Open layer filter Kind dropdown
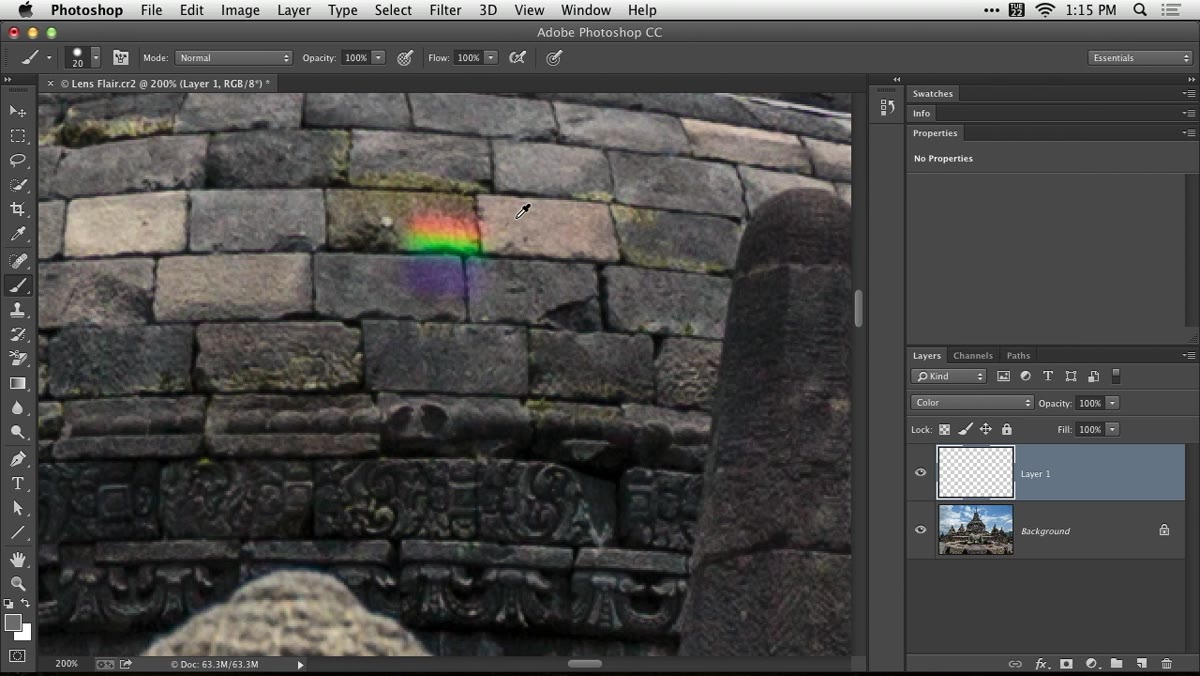This screenshot has height=676, width=1200. (x=949, y=376)
